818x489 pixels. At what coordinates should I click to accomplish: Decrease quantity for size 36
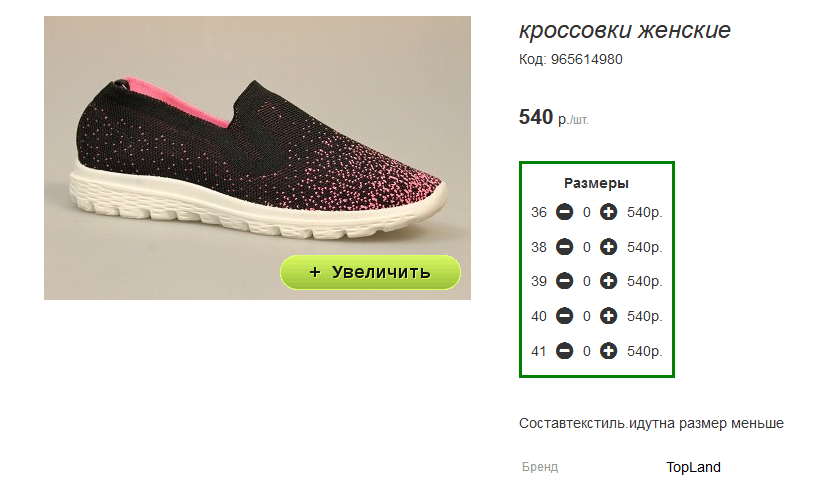pyautogui.click(x=564, y=212)
